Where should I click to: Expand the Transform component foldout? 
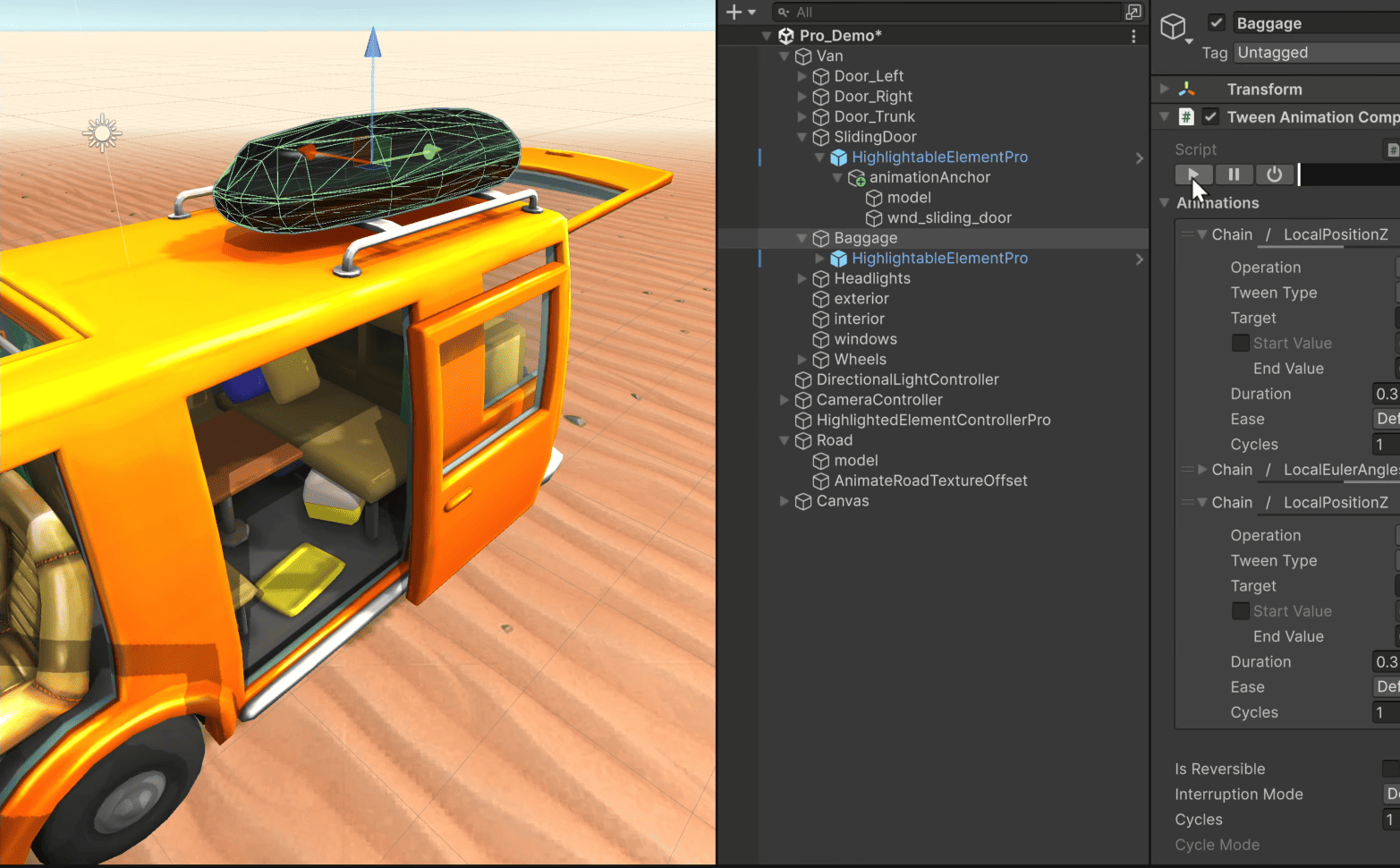(x=1164, y=89)
